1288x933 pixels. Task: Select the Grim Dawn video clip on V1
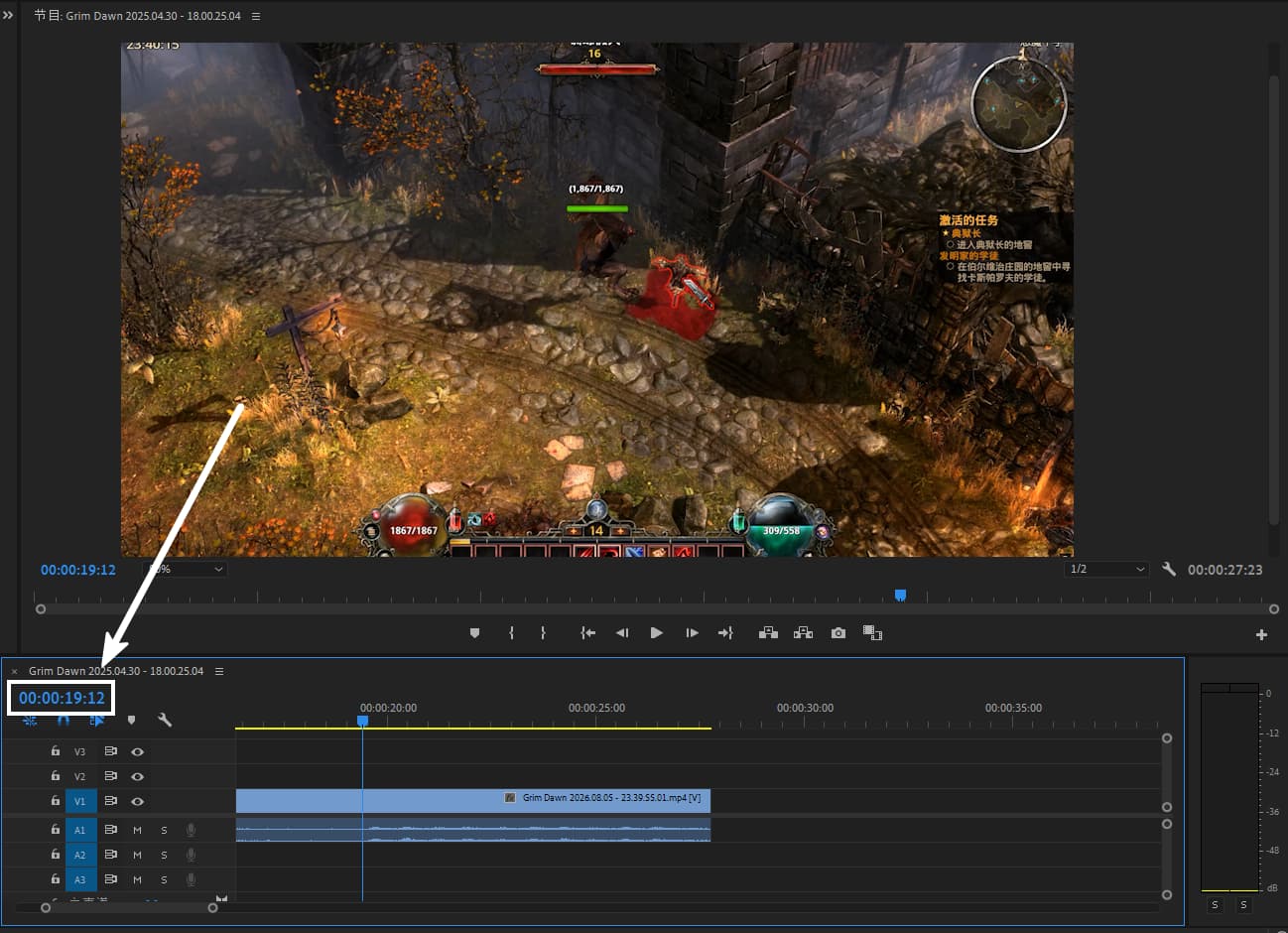point(473,800)
